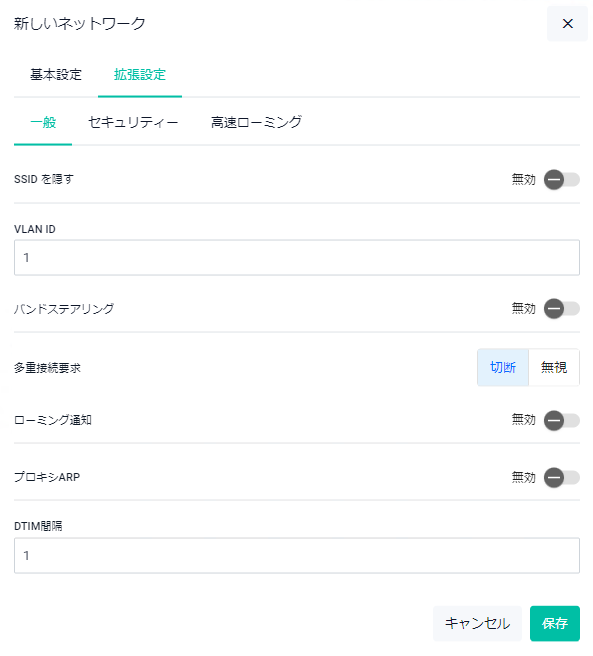This screenshot has height=656, width=593.
Task: Go to the 高速ローミング sub-tab
Action: point(256,123)
